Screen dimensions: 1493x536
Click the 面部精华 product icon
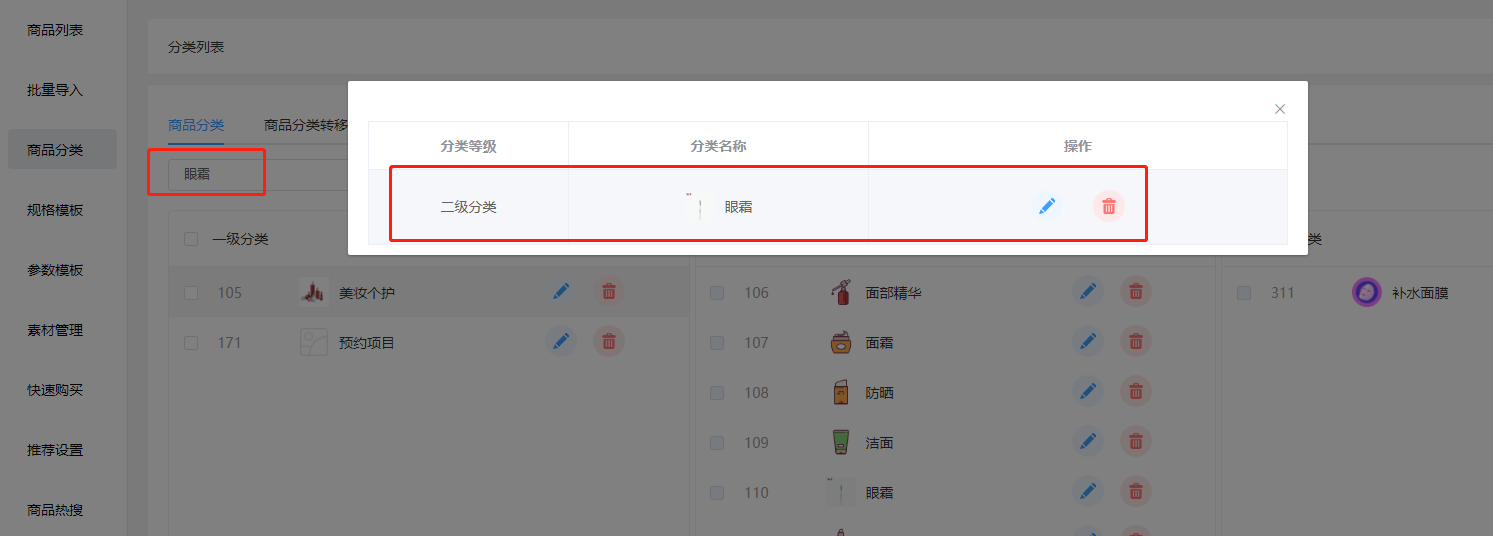[x=841, y=292]
